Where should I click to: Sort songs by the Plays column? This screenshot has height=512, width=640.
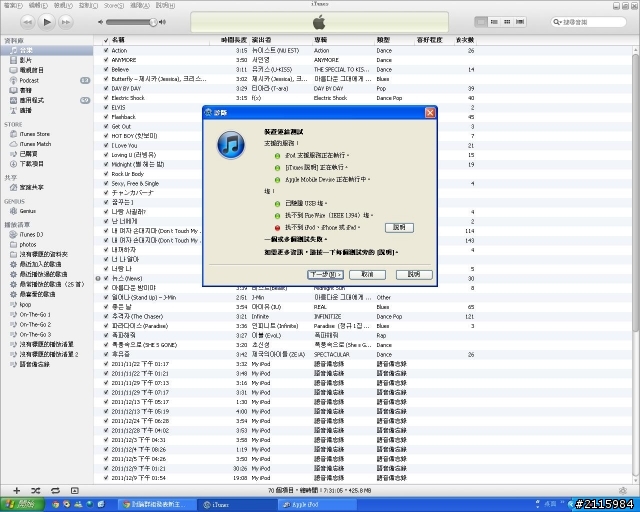[x=465, y=40]
